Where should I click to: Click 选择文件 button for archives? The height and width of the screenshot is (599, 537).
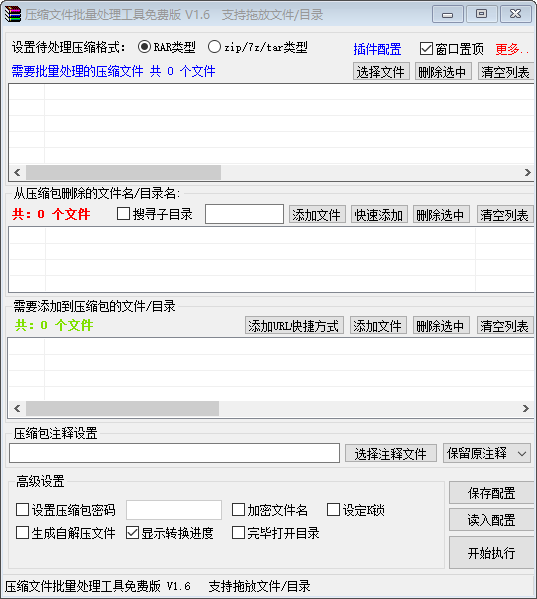(381, 71)
